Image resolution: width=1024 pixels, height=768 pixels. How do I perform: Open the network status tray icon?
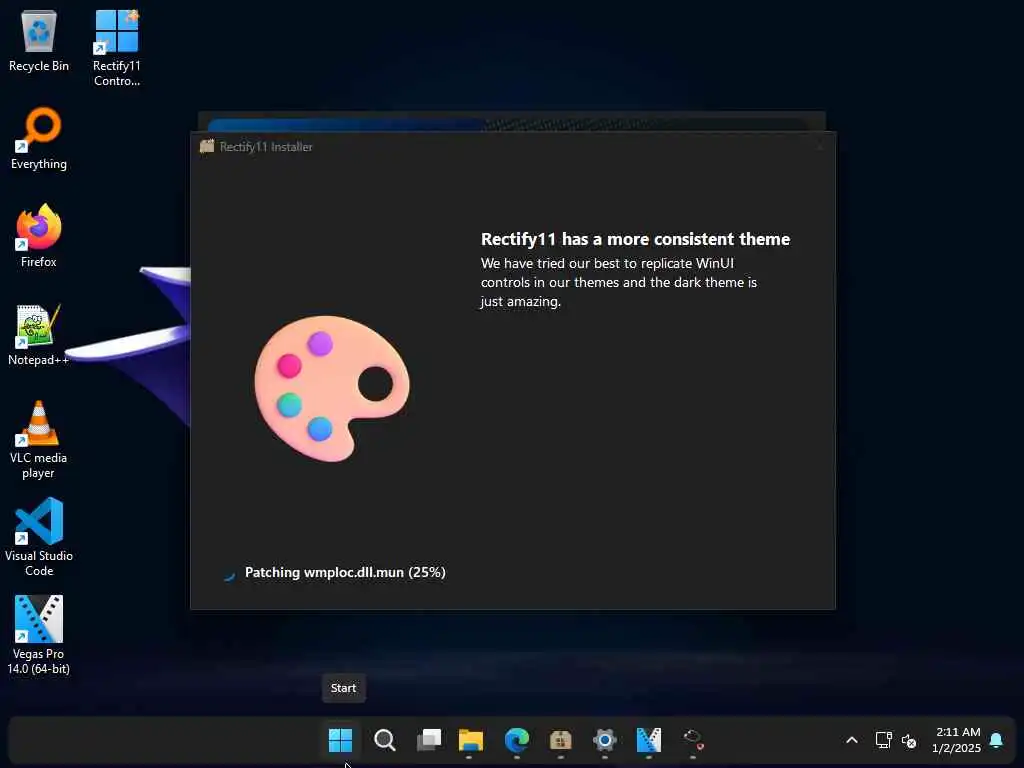click(x=884, y=740)
